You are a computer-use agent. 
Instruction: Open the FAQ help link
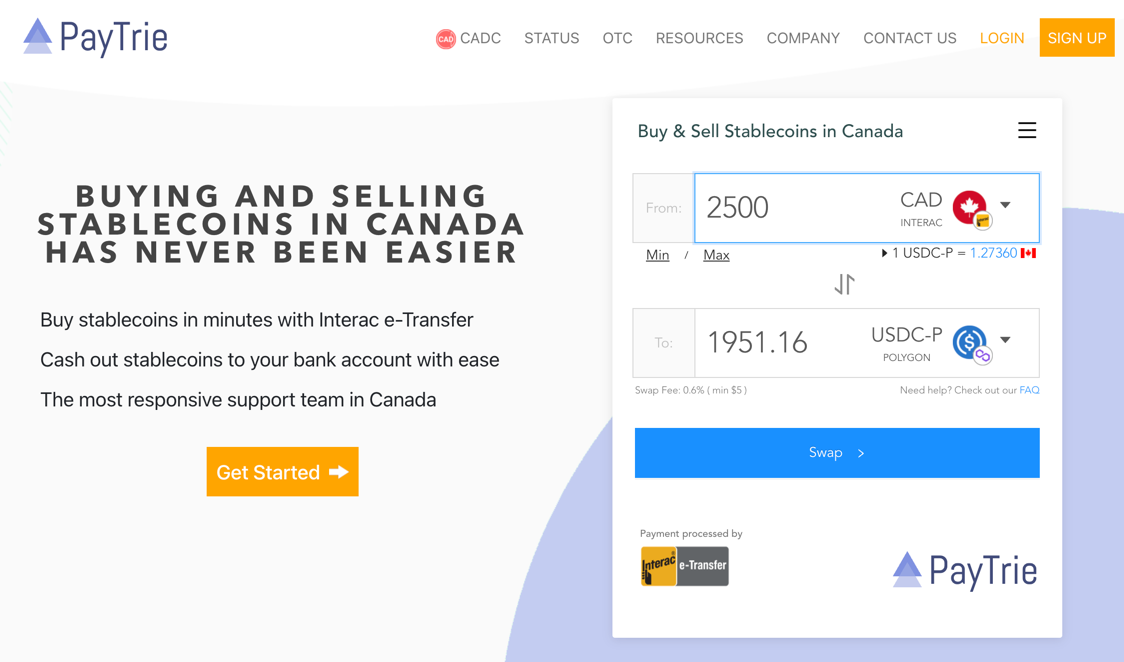point(1029,390)
